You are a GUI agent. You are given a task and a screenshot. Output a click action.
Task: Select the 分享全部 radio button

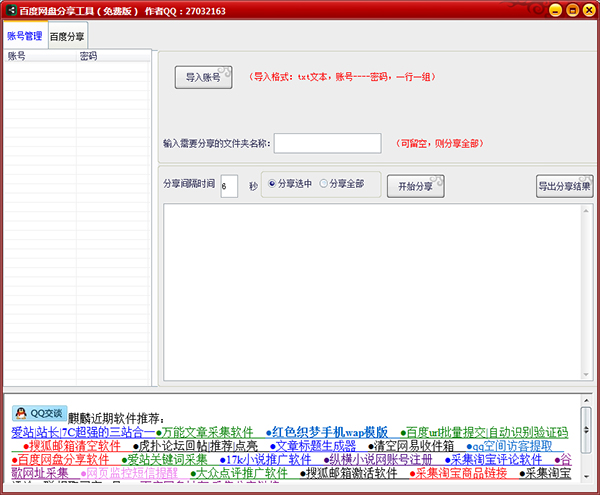323,185
